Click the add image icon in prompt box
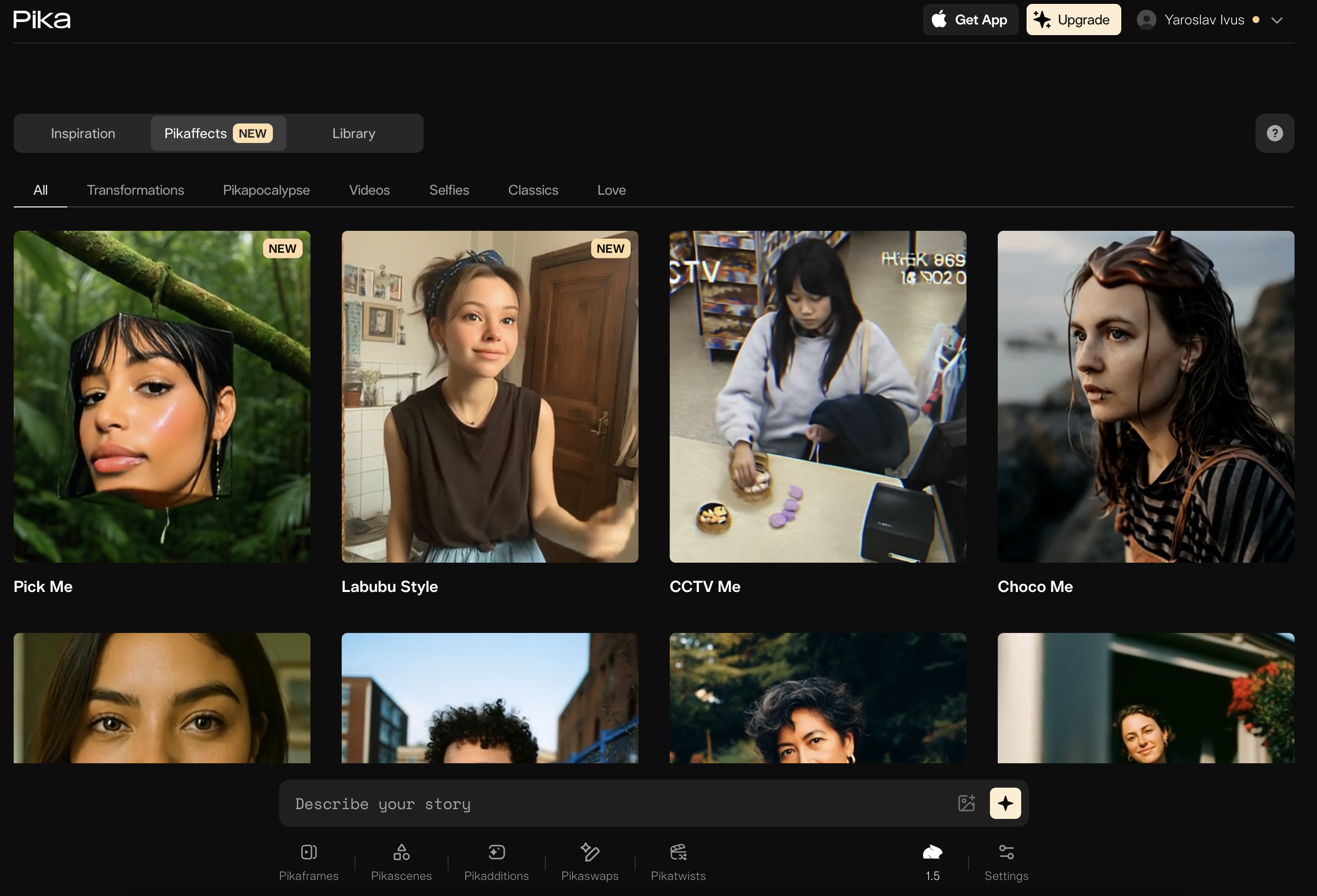The height and width of the screenshot is (896, 1317). (966, 803)
